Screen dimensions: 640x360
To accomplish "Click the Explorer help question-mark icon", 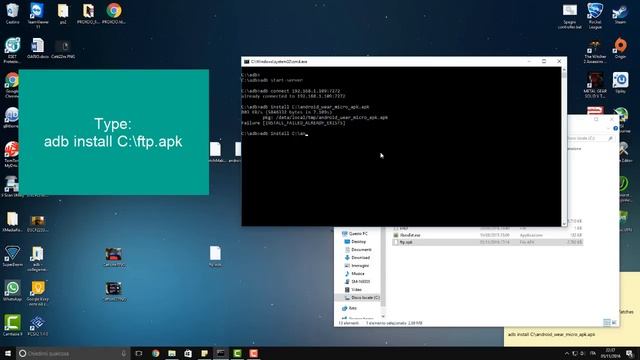I will click(x=616, y=128).
